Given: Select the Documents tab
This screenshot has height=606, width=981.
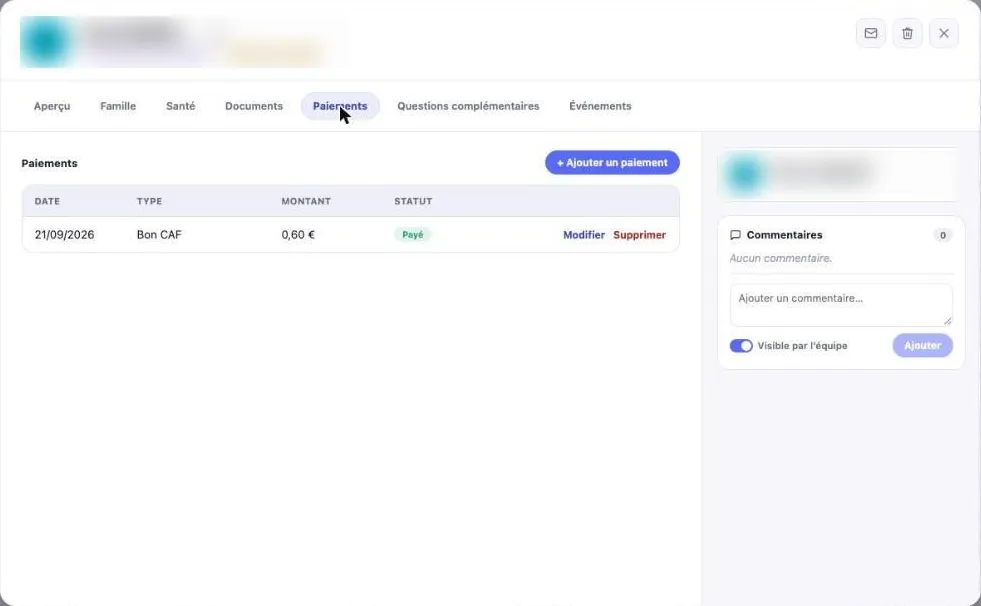Looking at the screenshot, I should (254, 106).
